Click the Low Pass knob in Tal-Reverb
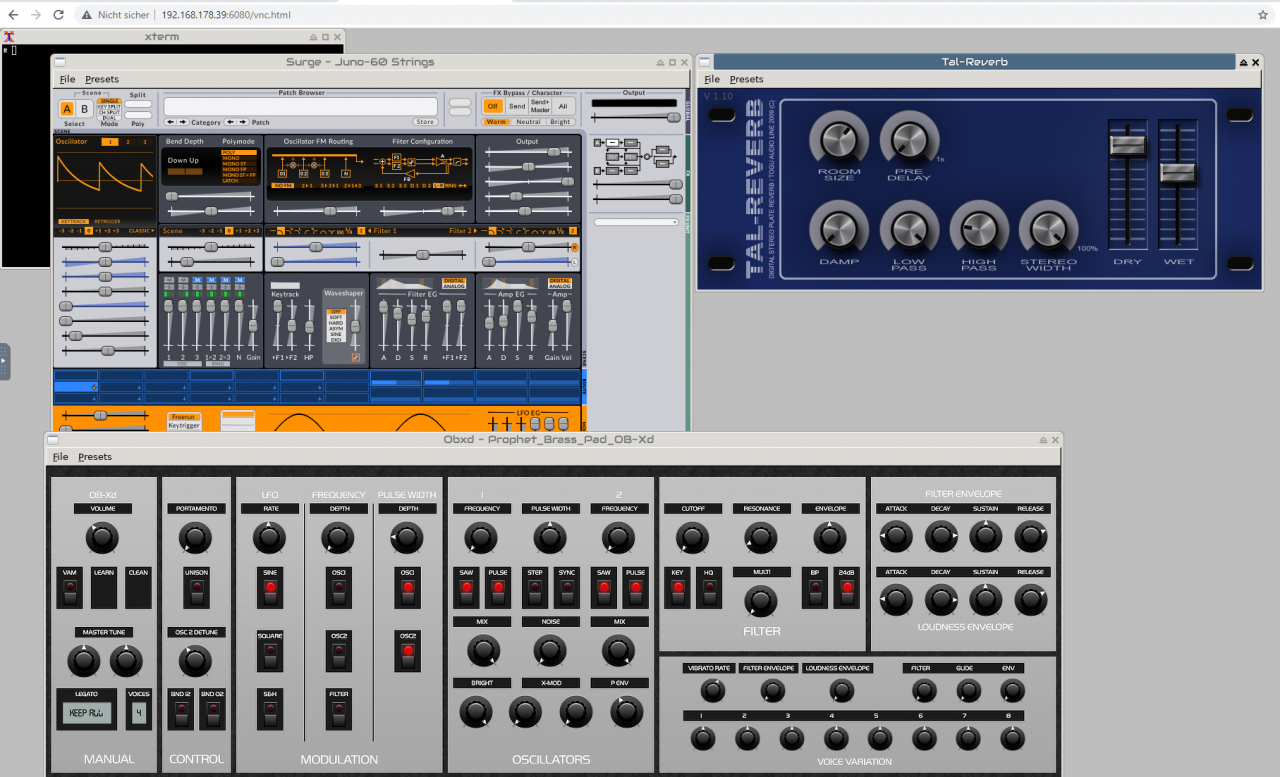Viewport: 1280px width, 777px height. coord(909,228)
